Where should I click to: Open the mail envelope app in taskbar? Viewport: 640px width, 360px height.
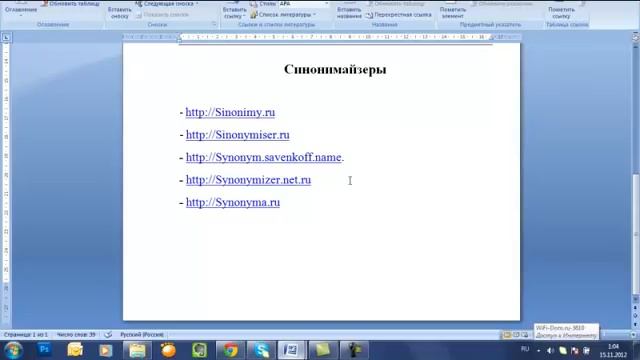click(75, 350)
